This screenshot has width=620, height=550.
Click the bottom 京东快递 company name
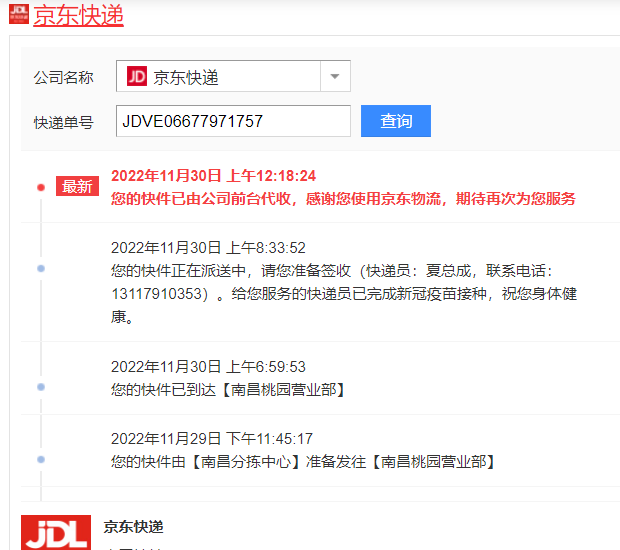tap(134, 527)
